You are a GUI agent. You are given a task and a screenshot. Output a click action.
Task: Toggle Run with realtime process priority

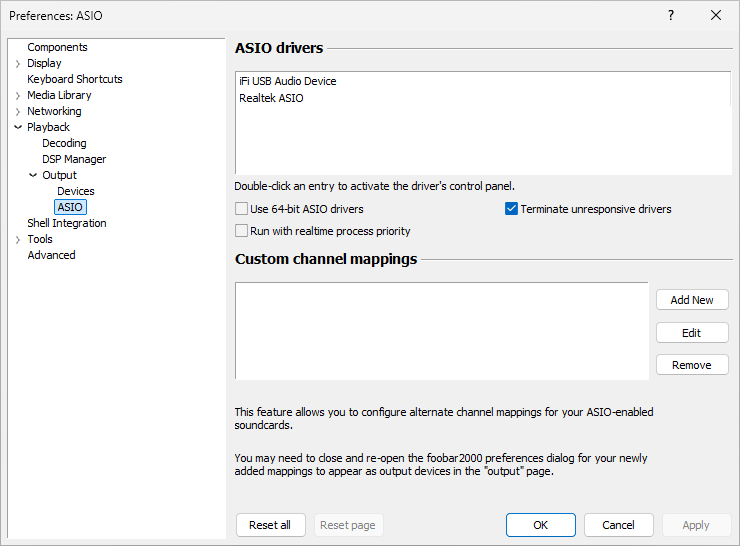(242, 231)
